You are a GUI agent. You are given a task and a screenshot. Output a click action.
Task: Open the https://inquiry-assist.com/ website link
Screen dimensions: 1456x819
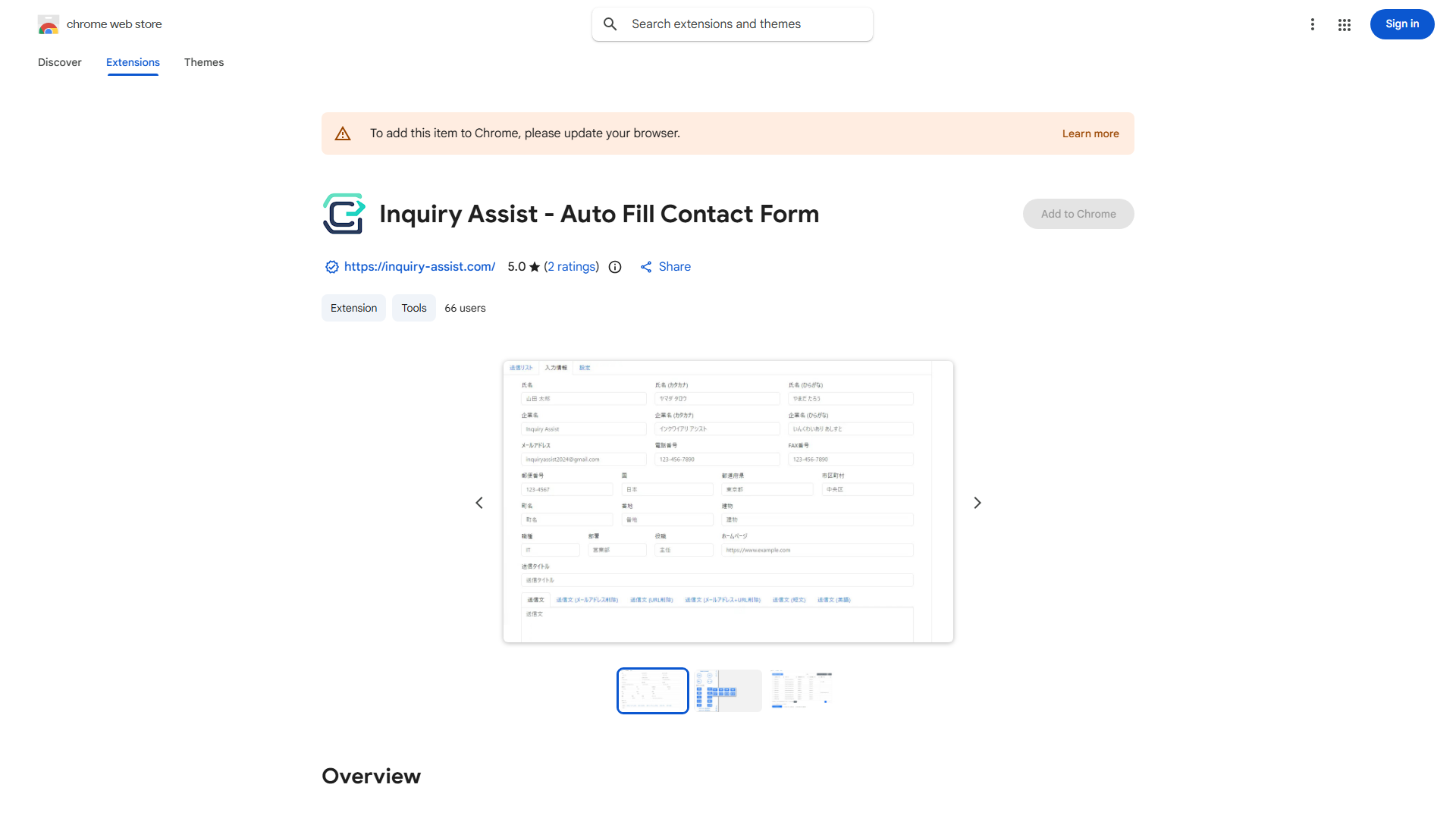(x=419, y=266)
